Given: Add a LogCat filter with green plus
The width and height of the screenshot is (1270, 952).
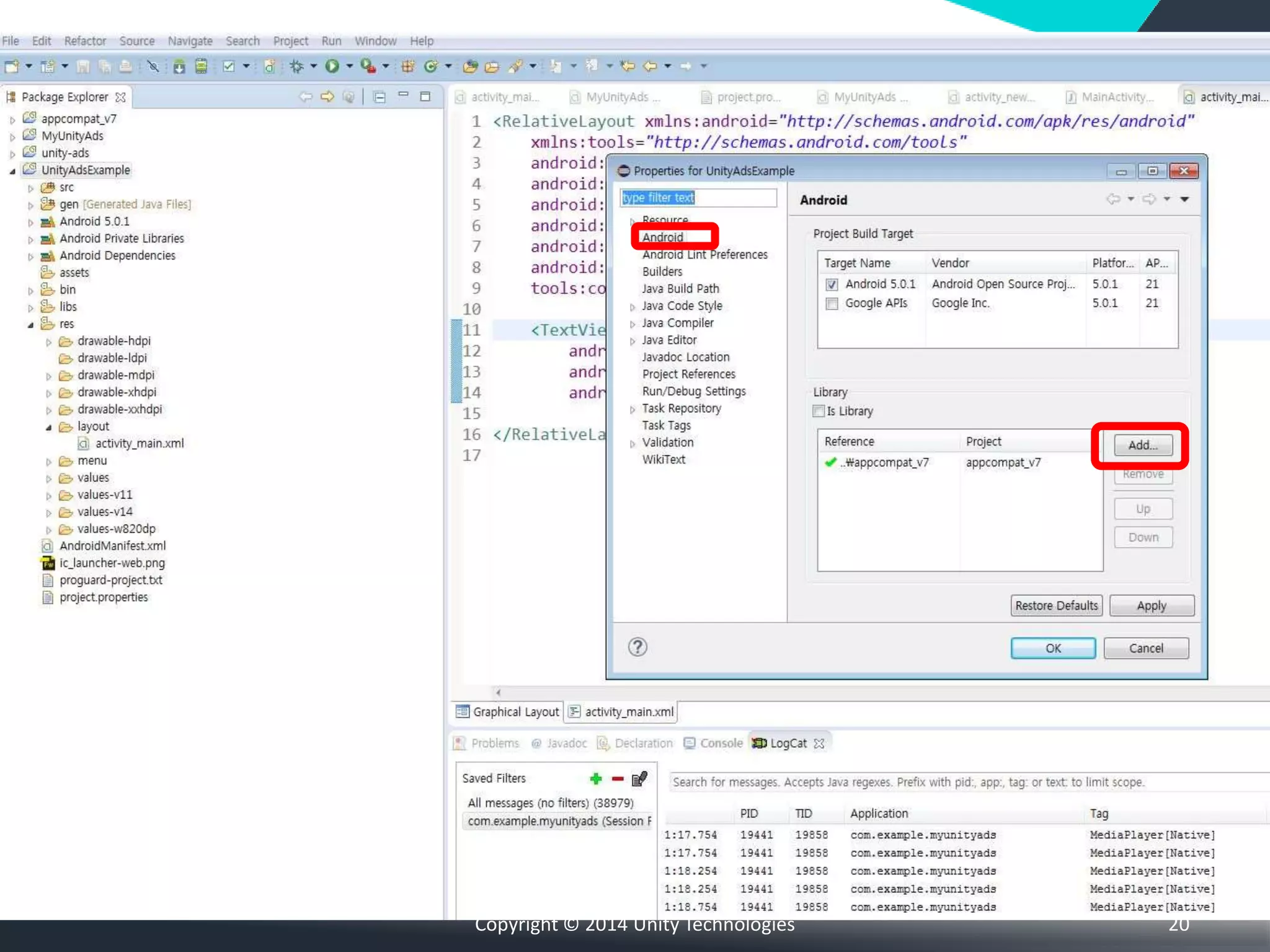Looking at the screenshot, I should click(596, 778).
